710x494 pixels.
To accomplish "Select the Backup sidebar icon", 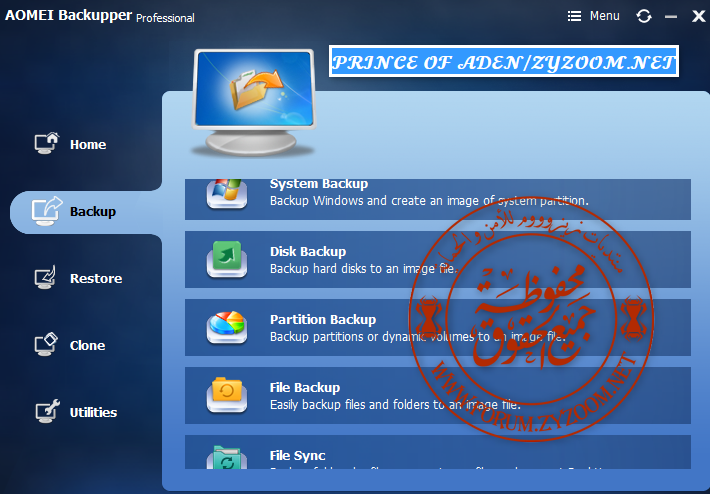I will (47, 211).
